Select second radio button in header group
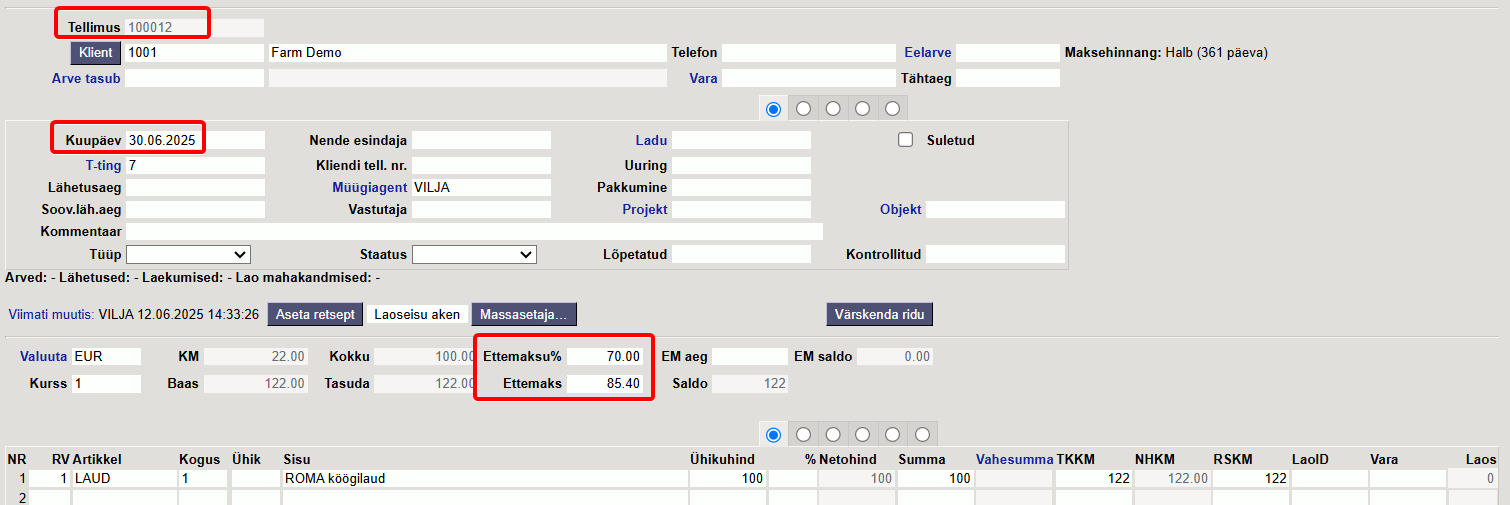 [803, 108]
